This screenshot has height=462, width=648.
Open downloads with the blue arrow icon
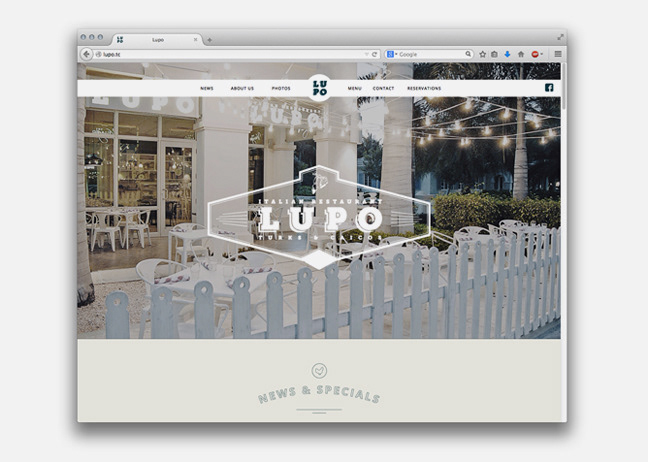507,54
